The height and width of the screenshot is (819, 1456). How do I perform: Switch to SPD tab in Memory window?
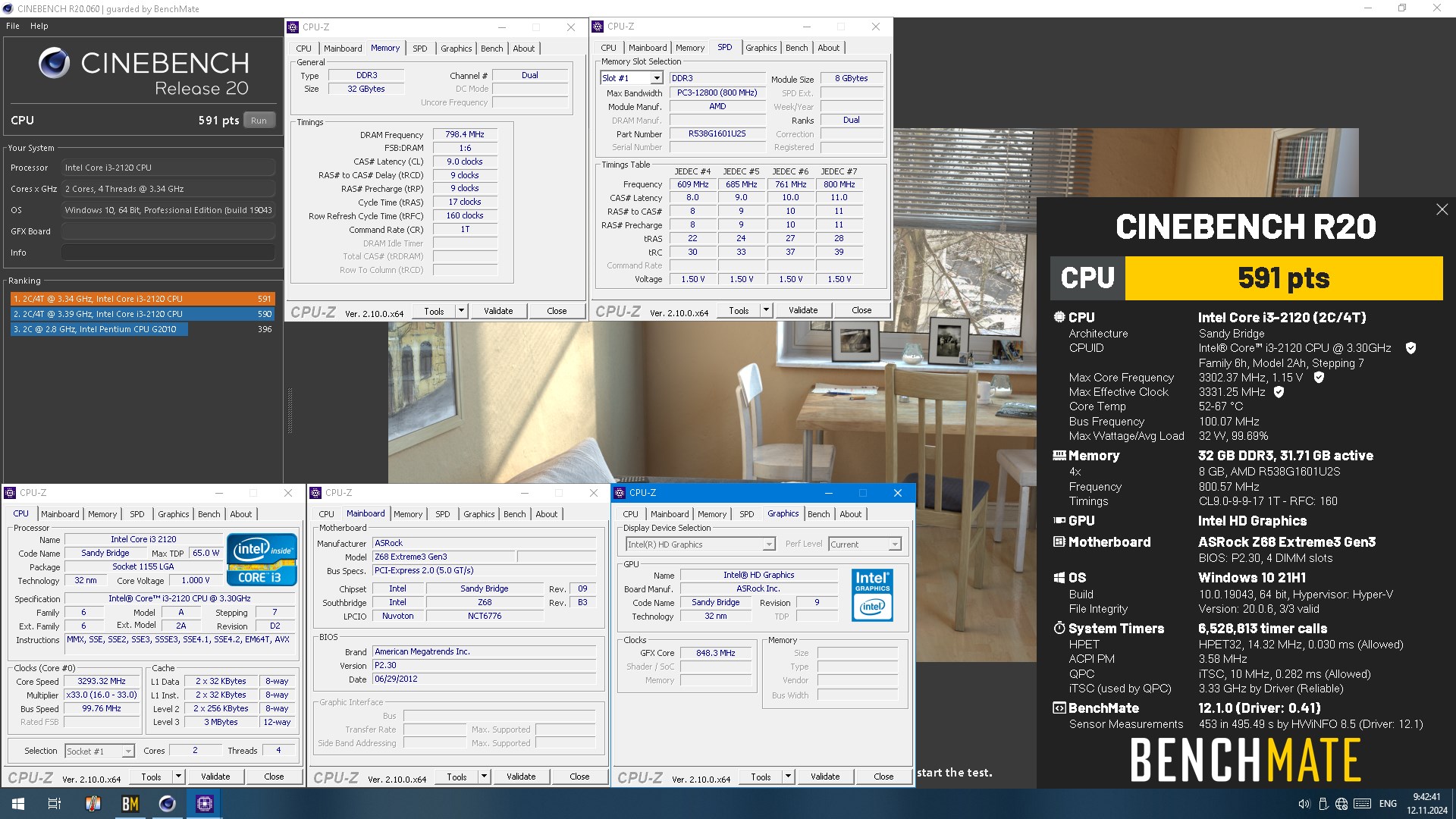[420, 49]
